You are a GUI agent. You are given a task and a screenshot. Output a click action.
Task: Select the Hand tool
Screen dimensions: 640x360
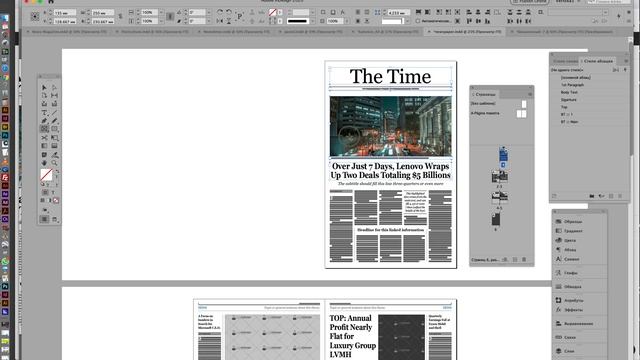44,163
